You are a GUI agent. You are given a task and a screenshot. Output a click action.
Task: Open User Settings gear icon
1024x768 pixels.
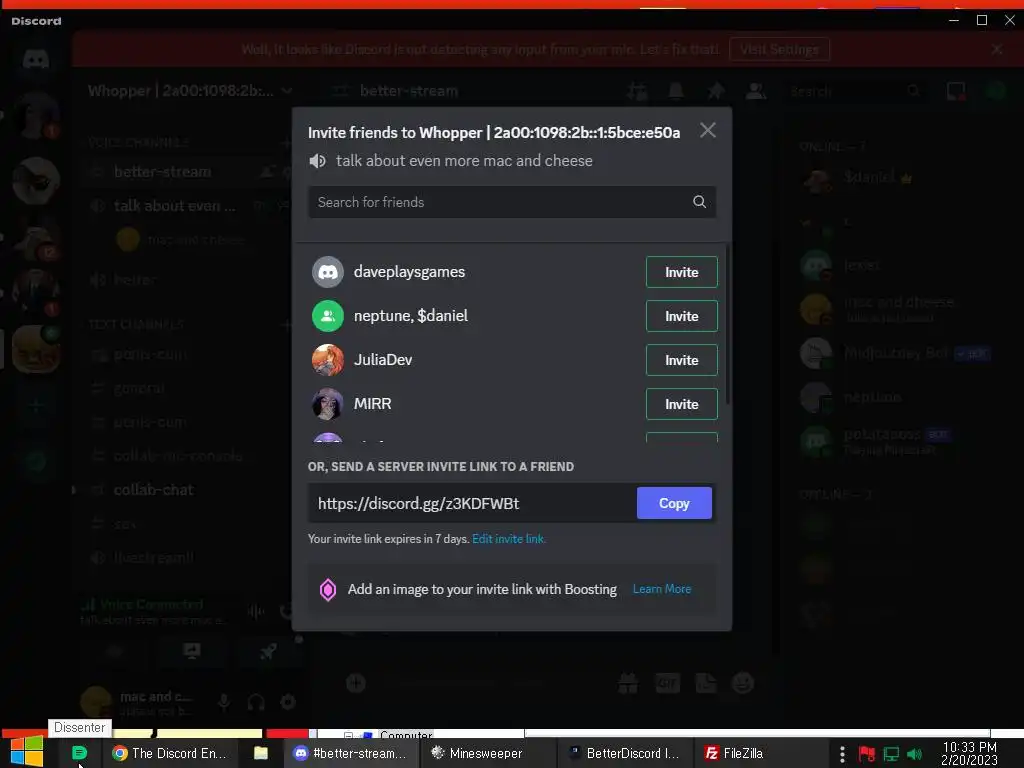(288, 702)
